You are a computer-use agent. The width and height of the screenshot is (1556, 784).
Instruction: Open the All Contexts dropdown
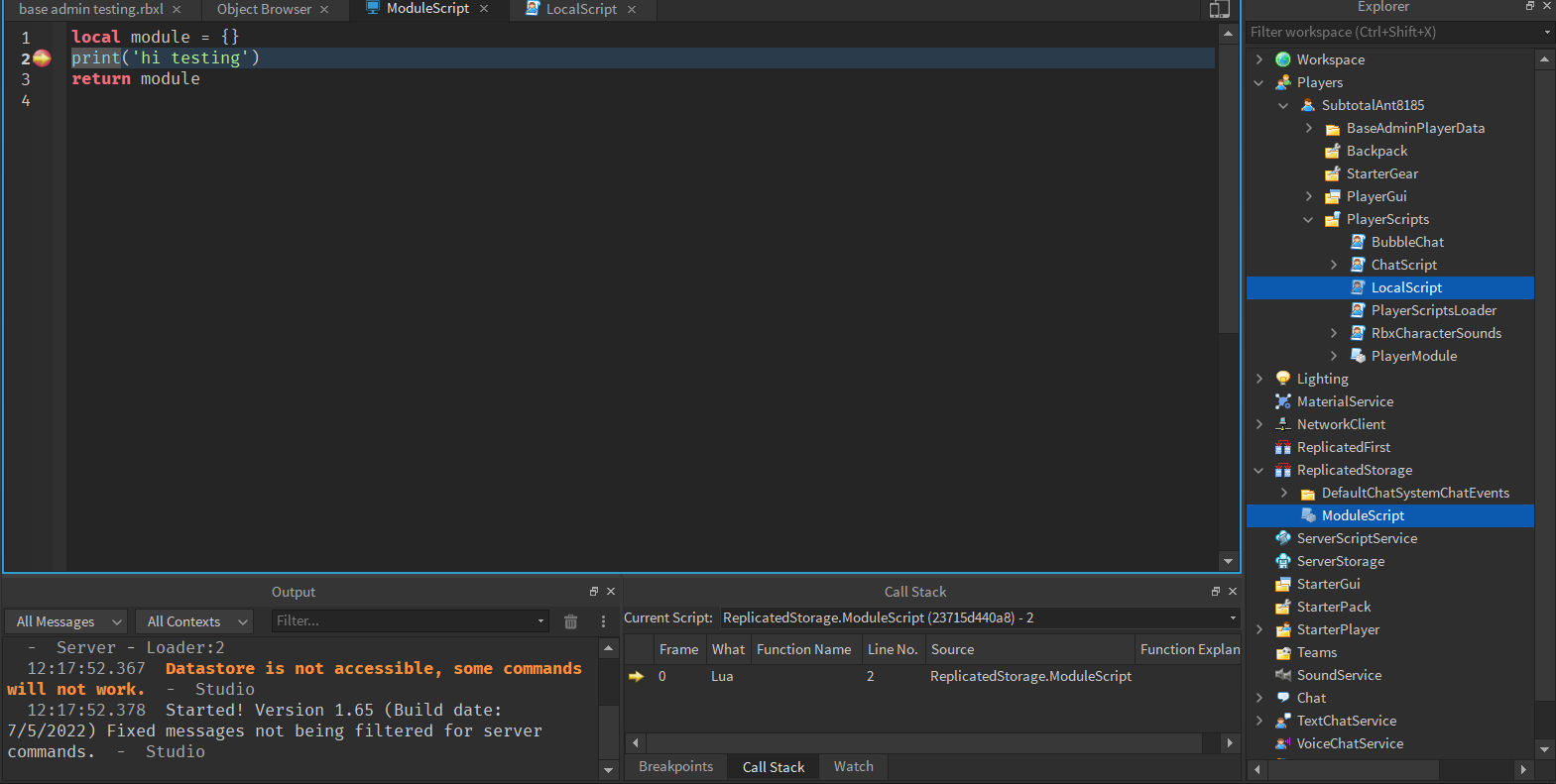click(x=194, y=621)
